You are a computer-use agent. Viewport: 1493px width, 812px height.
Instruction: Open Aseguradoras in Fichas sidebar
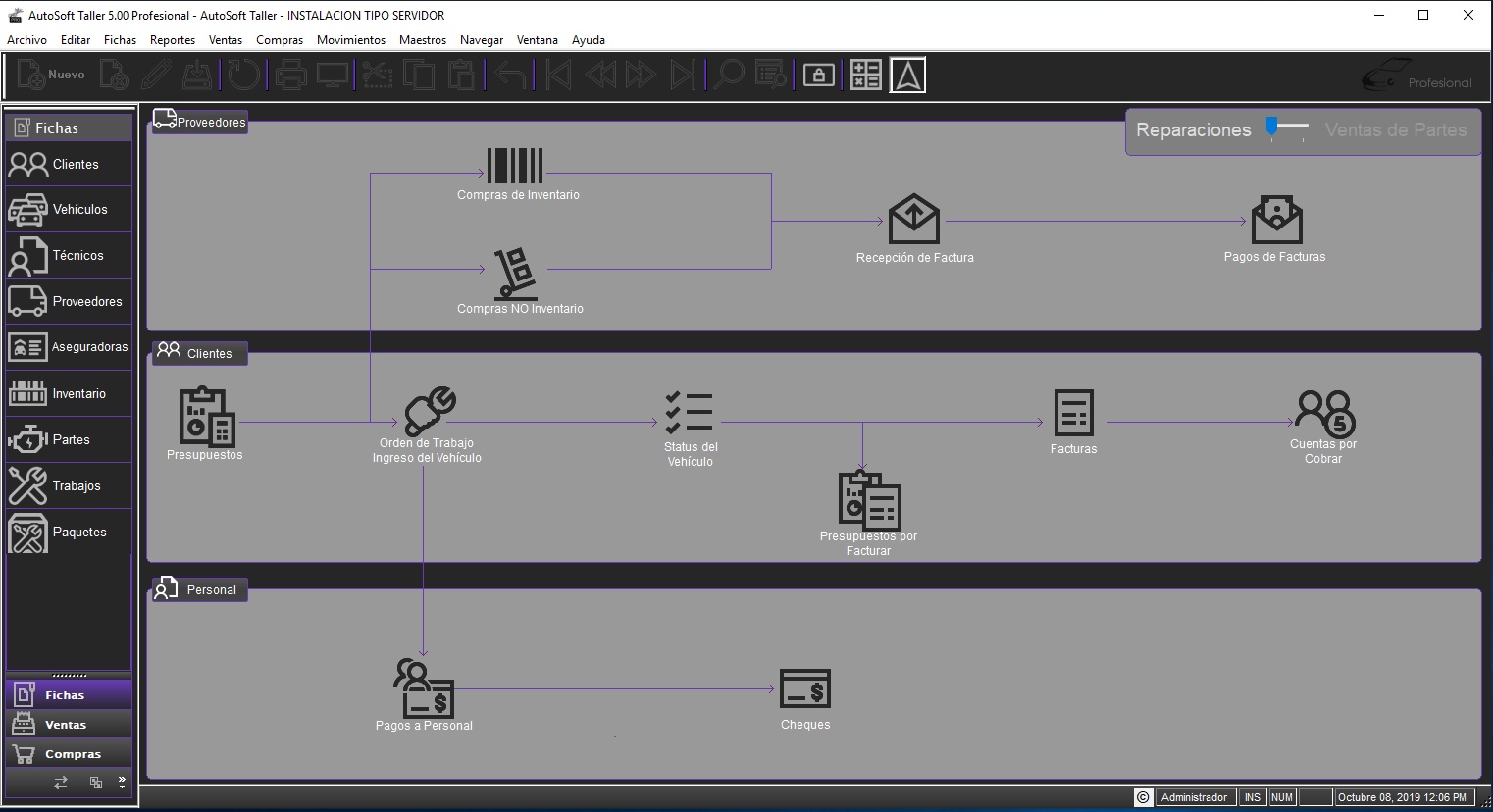(x=69, y=347)
